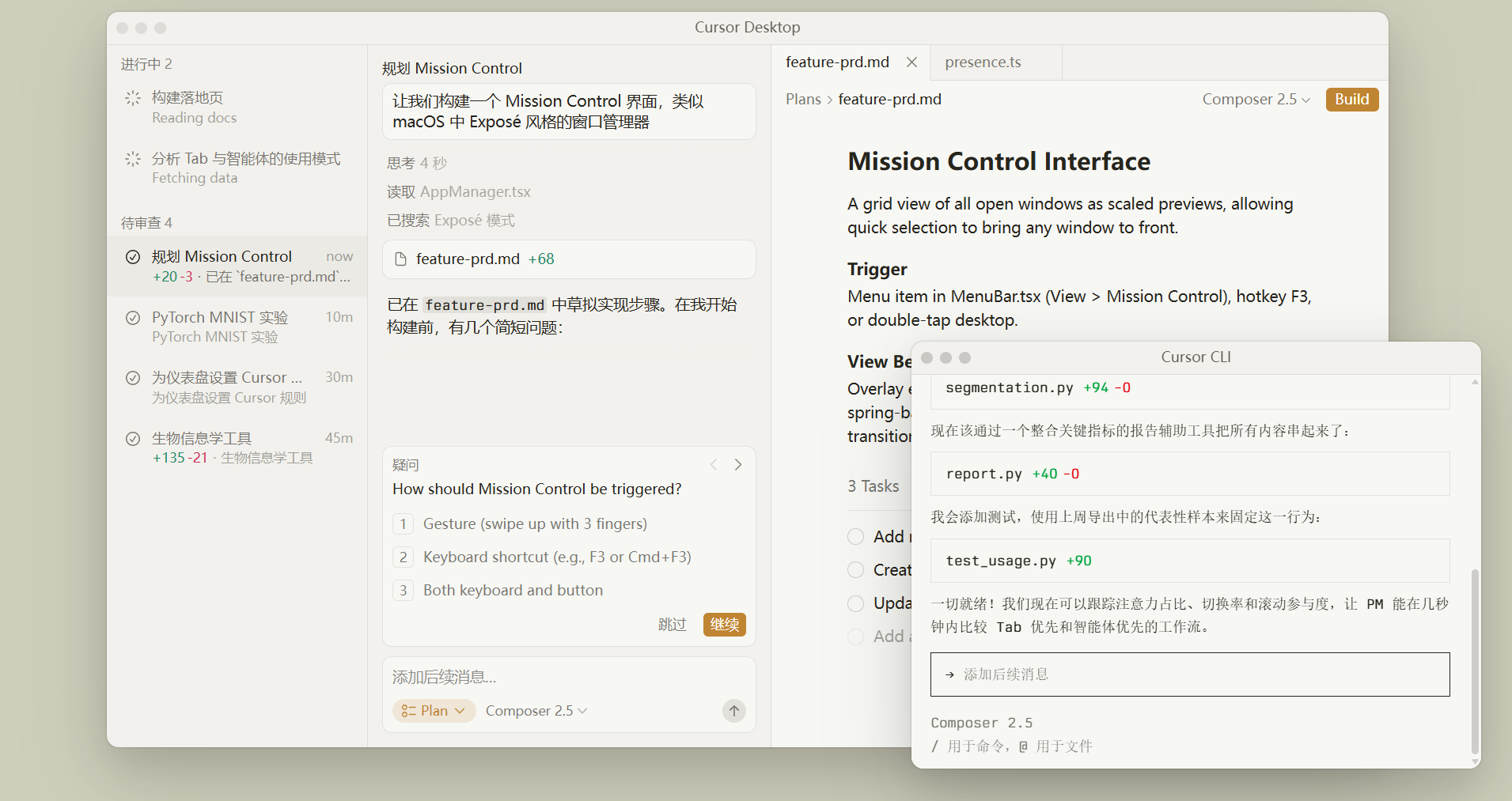
Task: Click the 添加后续消息... chat input field
Action: [569, 678]
